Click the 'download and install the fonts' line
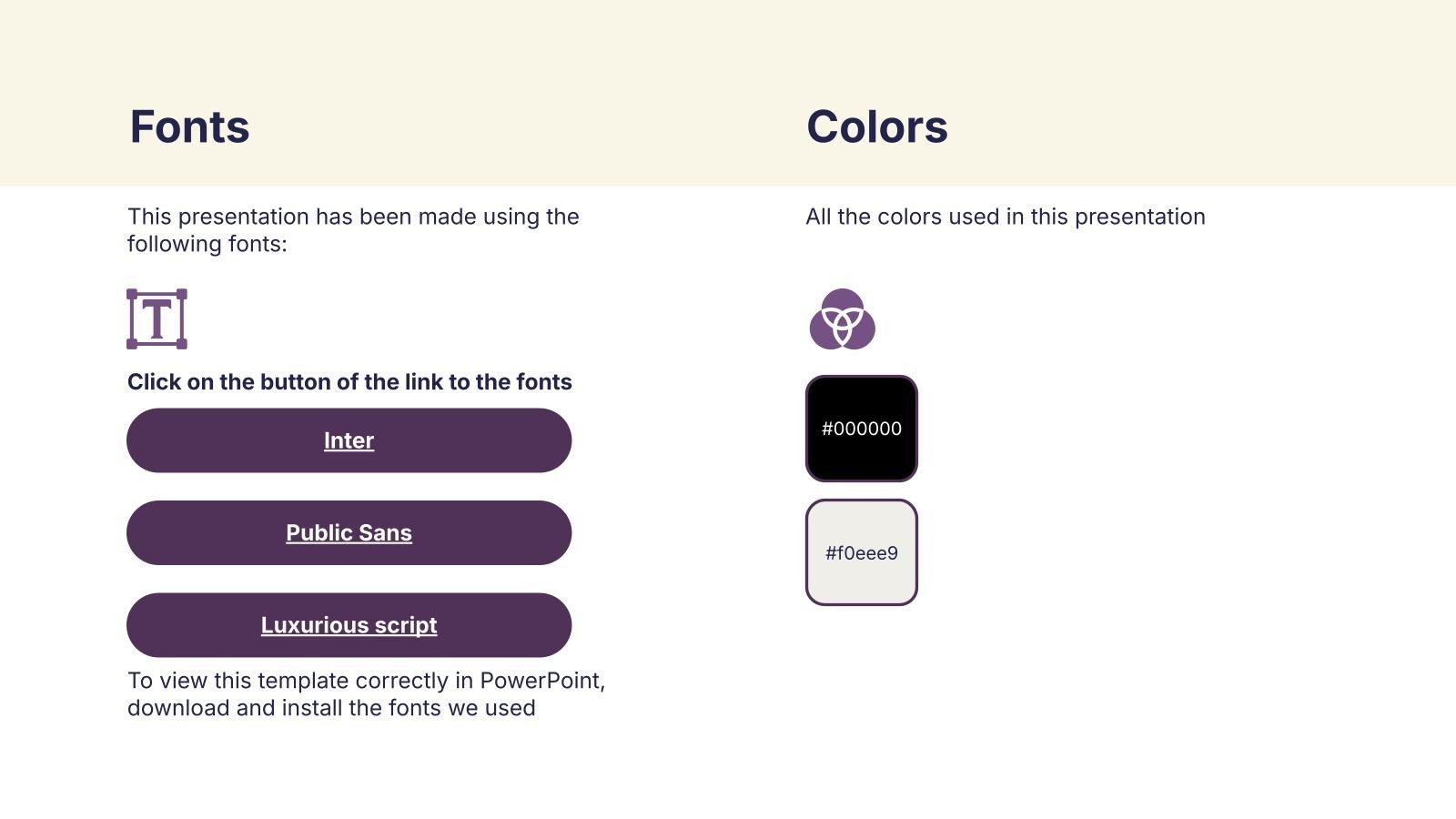 331,708
